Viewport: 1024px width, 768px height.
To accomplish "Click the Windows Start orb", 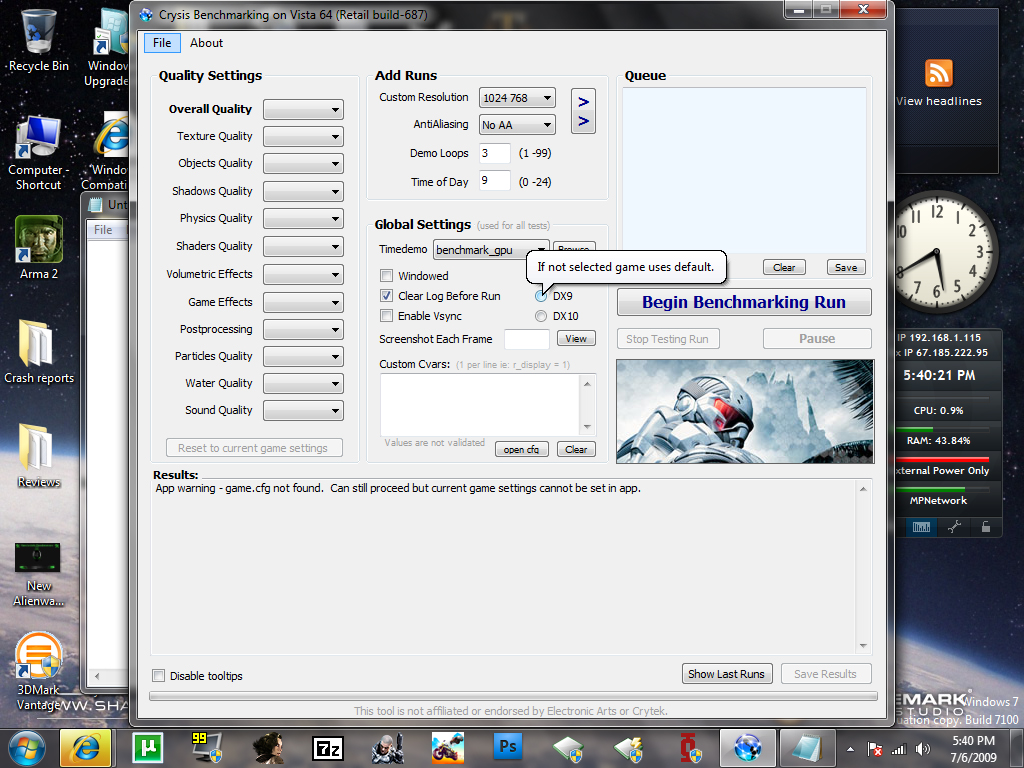I will 27,748.
